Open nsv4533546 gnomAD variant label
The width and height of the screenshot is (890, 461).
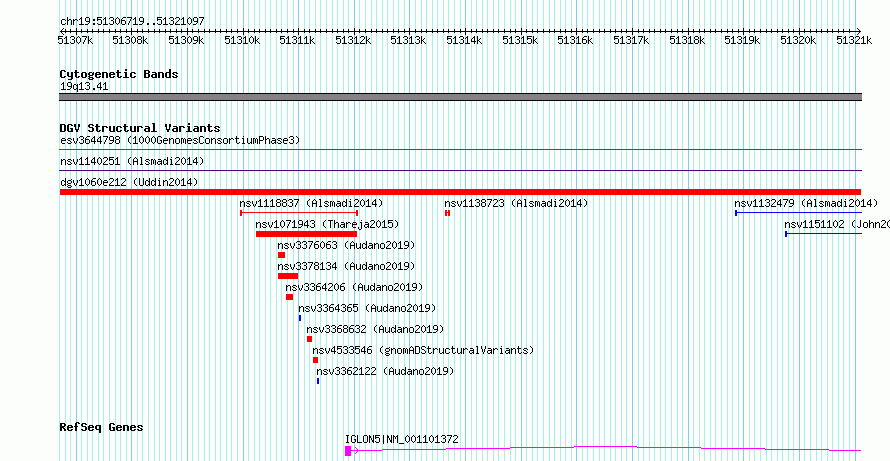coord(423,350)
